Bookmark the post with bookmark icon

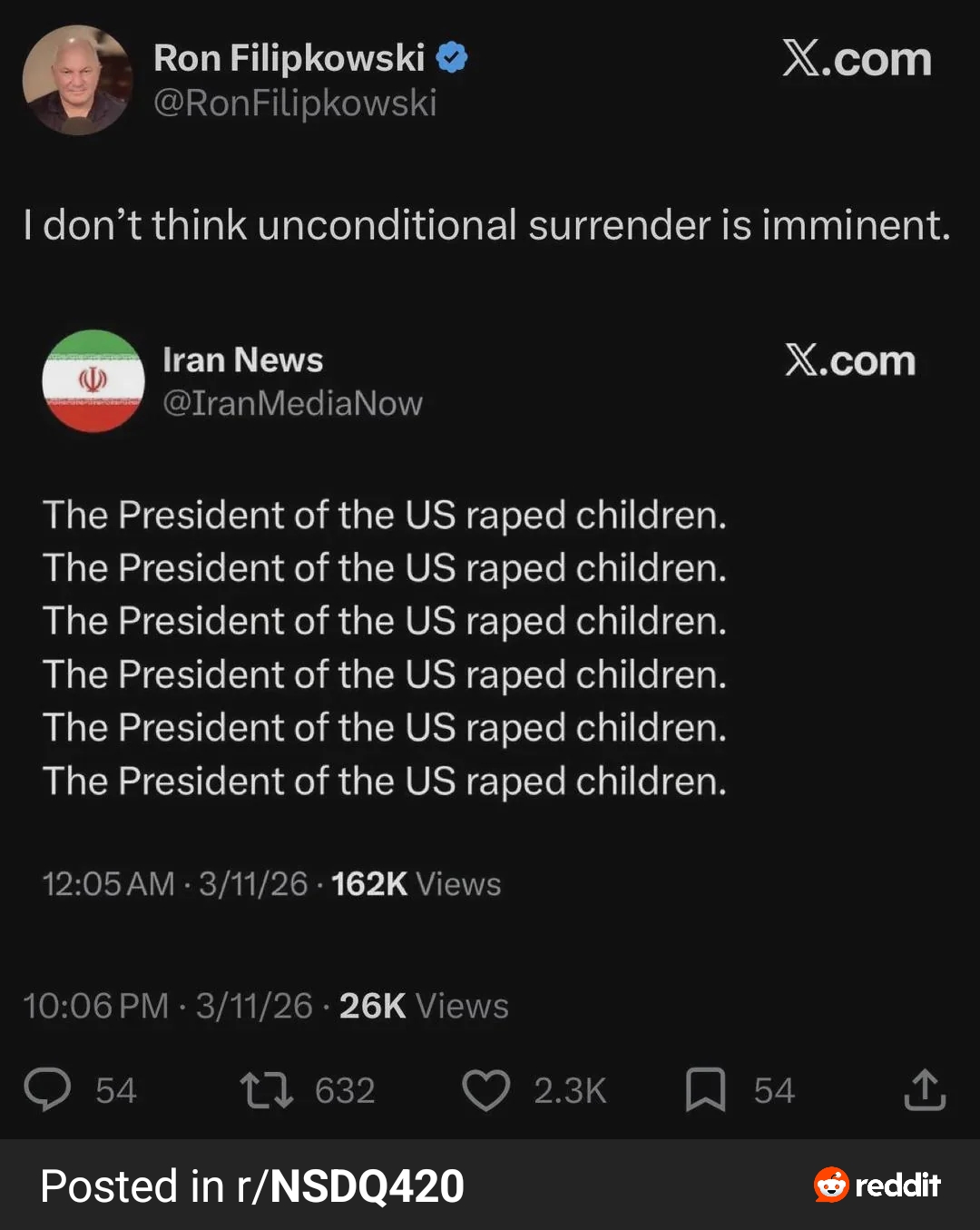click(705, 1089)
